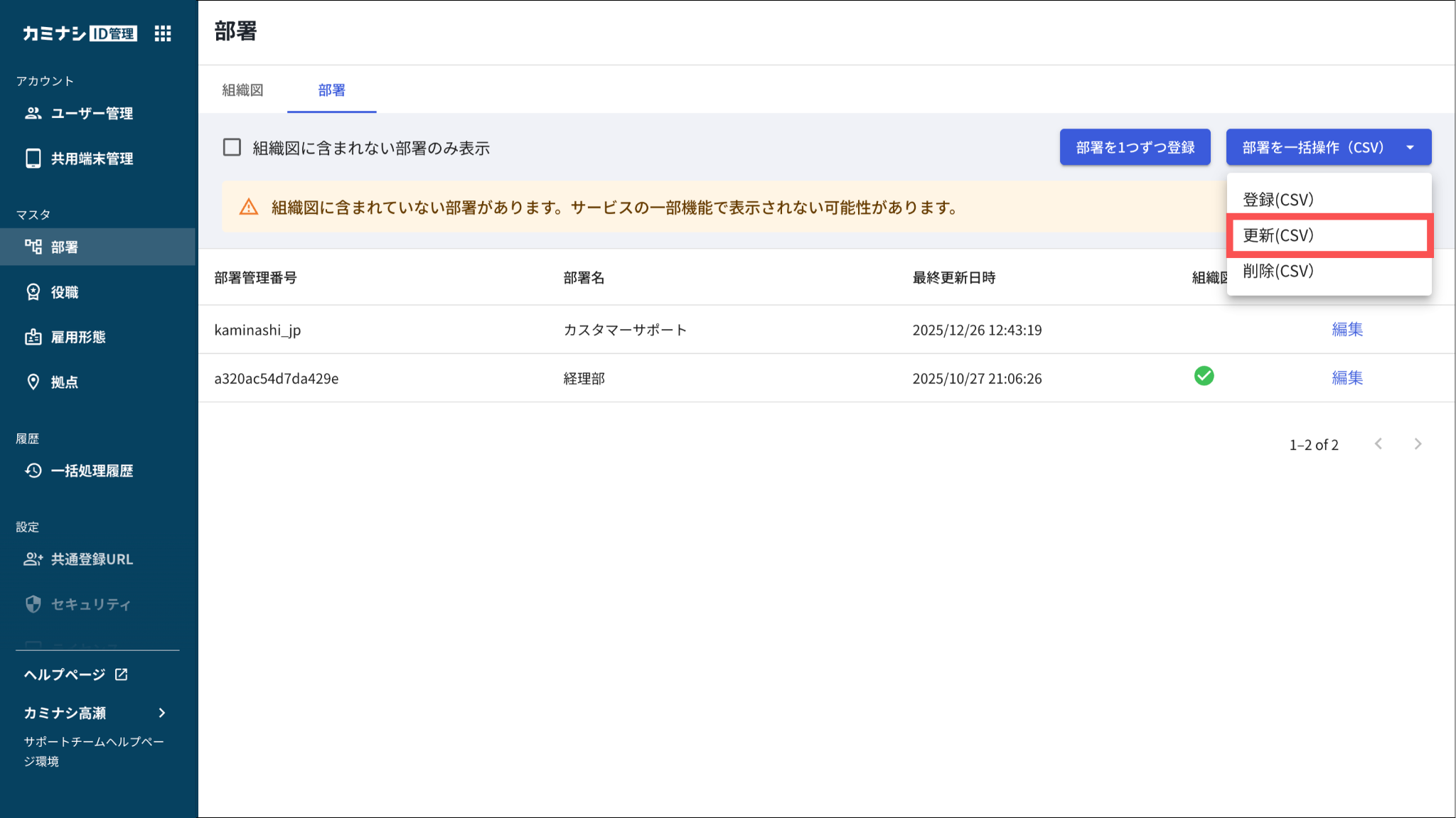The height and width of the screenshot is (818, 1456).
Task: Click the 一括処理履歴 history clock icon
Action: pyautogui.click(x=33, y=470)
